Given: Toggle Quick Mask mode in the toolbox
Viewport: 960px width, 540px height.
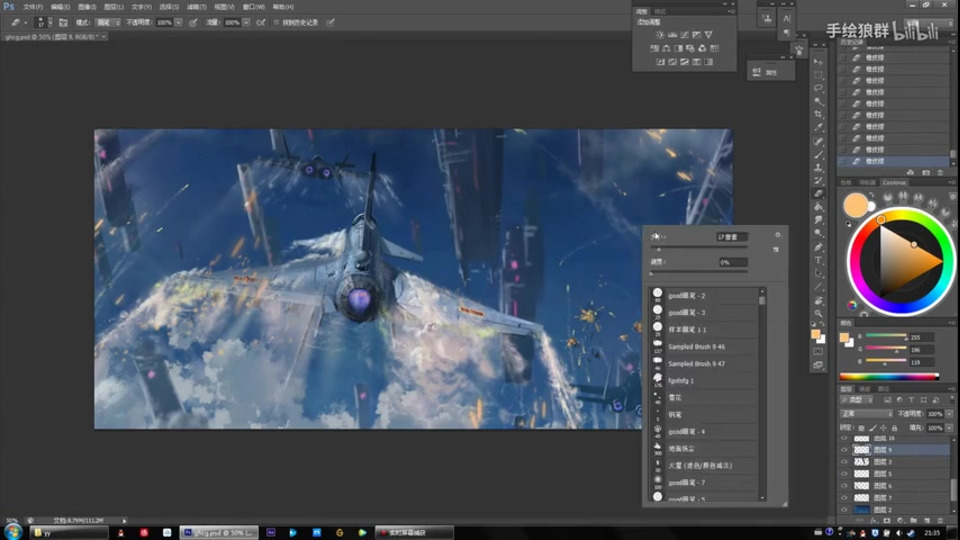Looking at the screenshot, I should click(x=819, y=351).
